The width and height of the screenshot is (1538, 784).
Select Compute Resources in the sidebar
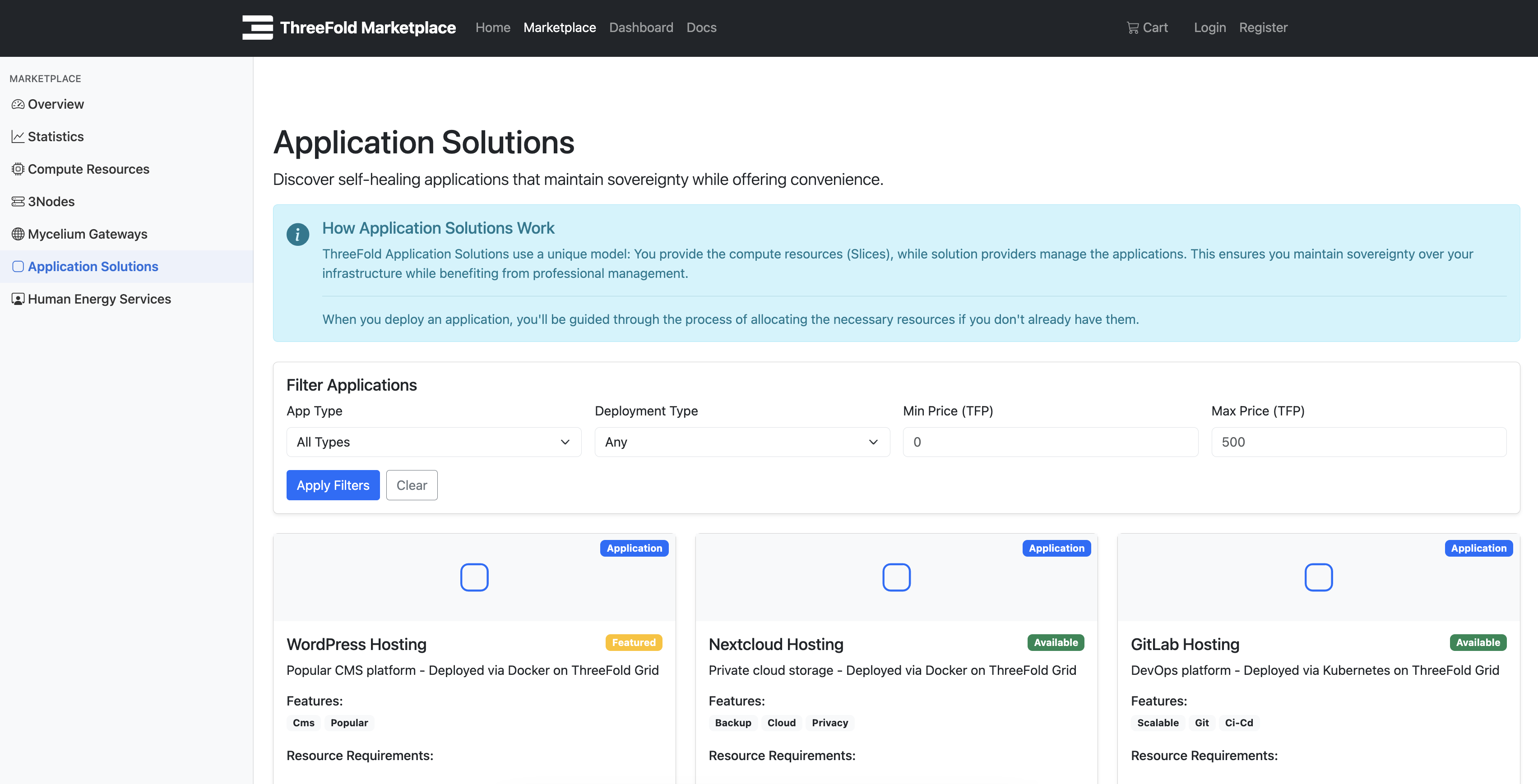126,170
